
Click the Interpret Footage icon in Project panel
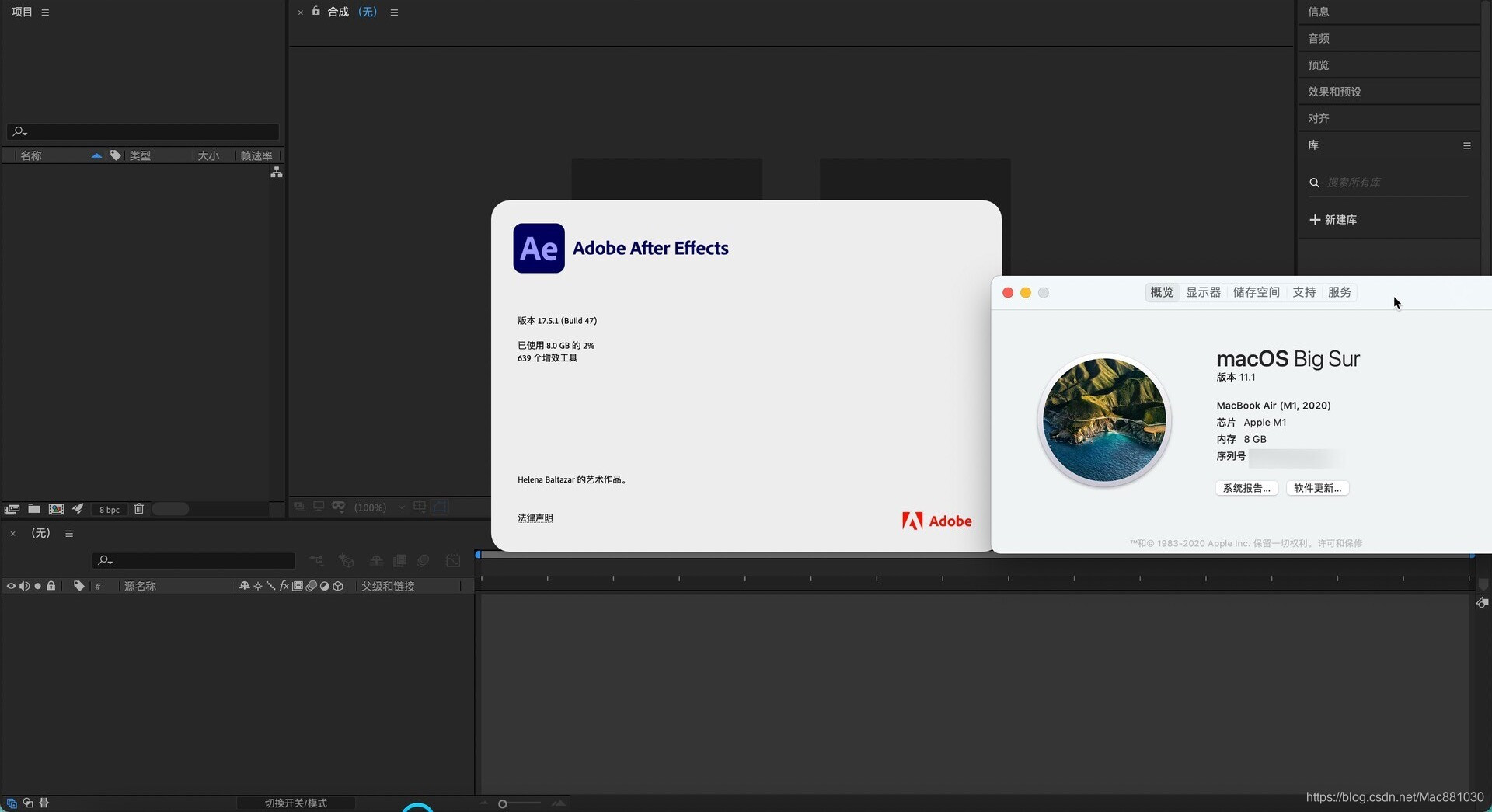[12, 509]
